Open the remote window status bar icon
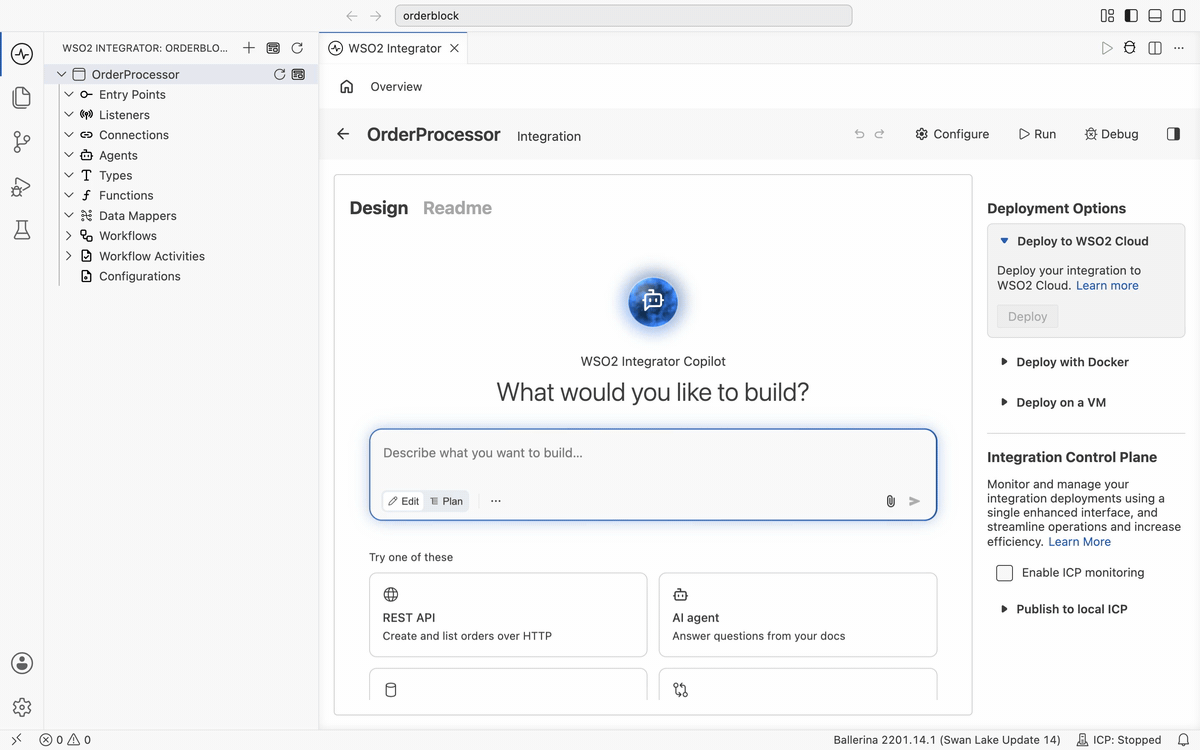The image size is (1200, 750). (x=17, y=740)
